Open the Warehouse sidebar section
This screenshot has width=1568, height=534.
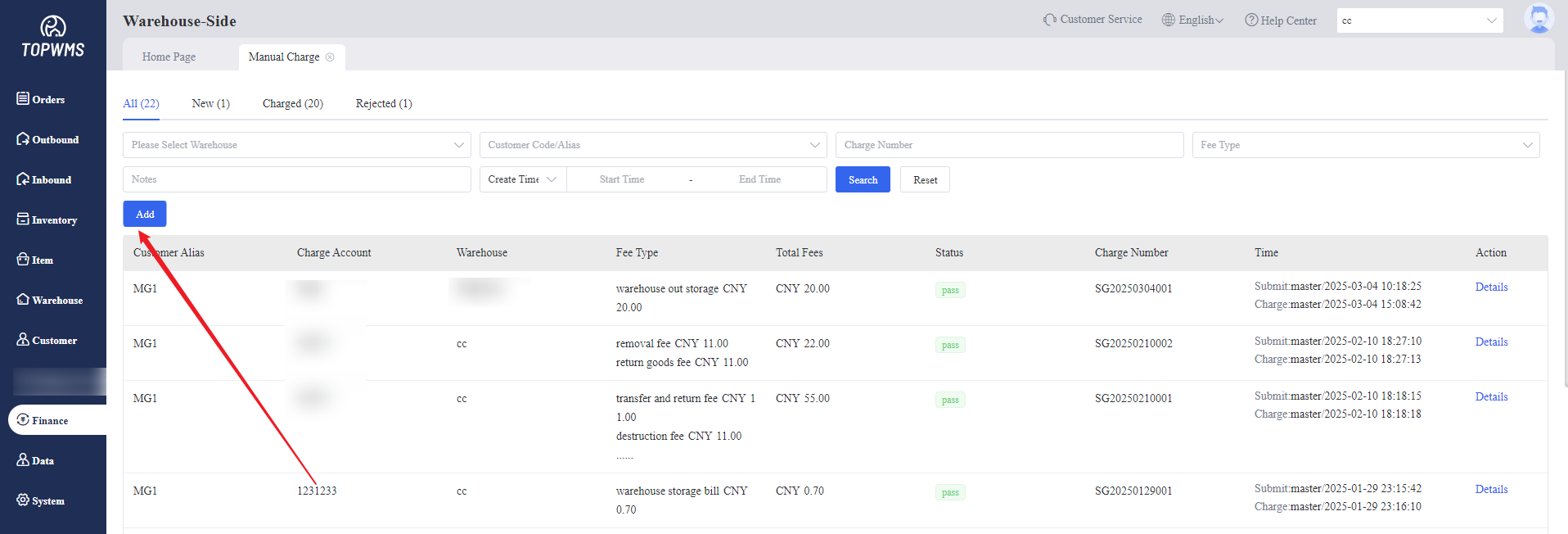49,300
